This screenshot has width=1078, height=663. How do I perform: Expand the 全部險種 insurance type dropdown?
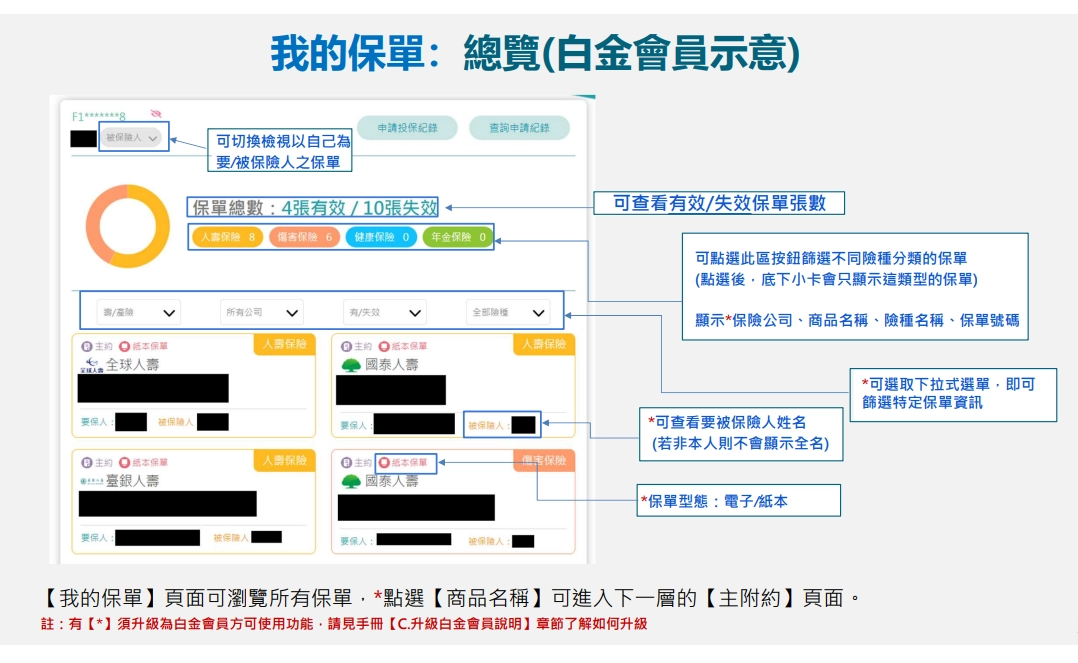507,312
